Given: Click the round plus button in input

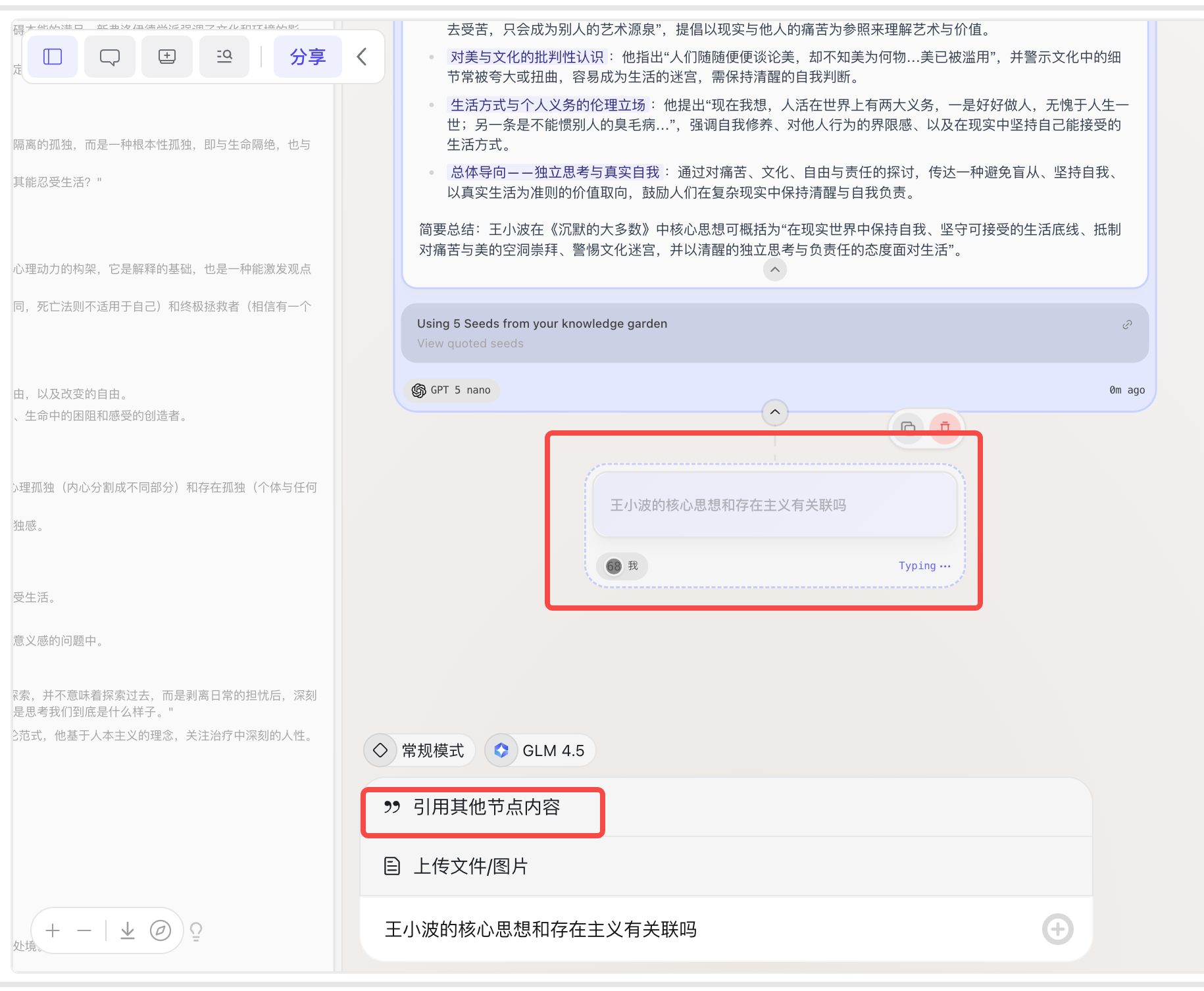Looking at the screenshot, I should (x=1058, y=930).
